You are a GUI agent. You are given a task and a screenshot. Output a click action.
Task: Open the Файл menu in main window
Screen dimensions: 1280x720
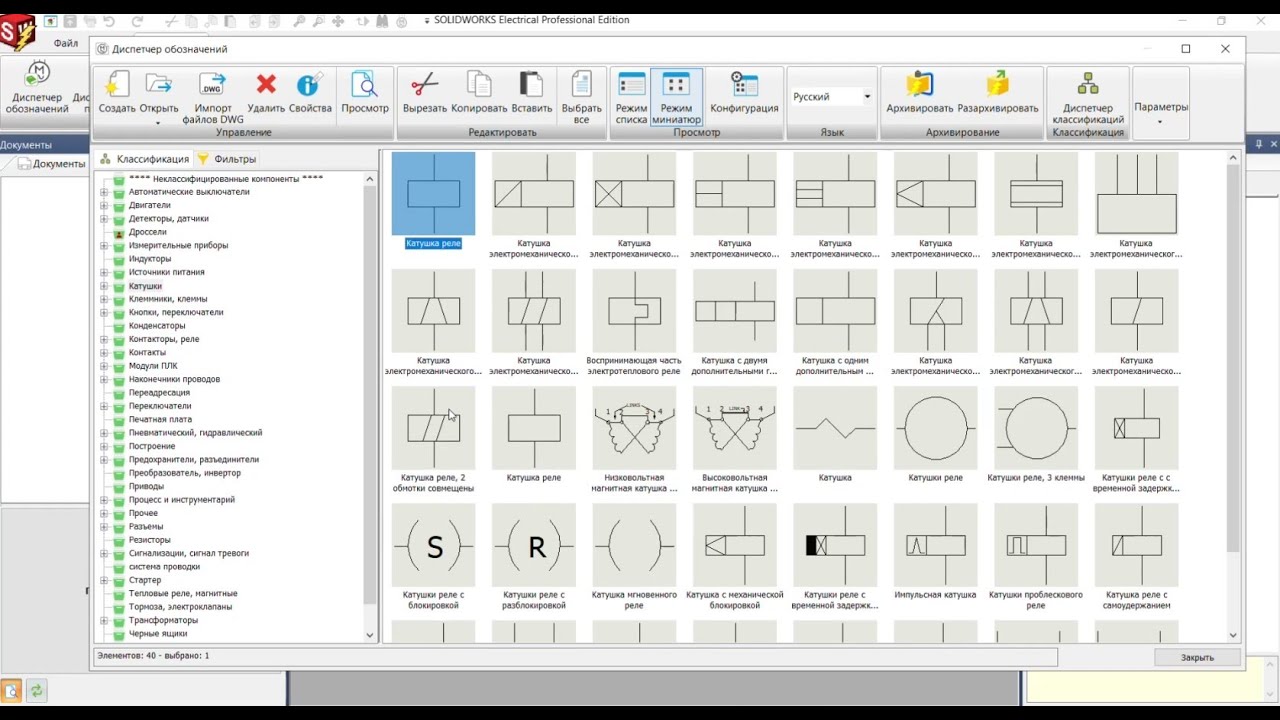coord(66,43)
